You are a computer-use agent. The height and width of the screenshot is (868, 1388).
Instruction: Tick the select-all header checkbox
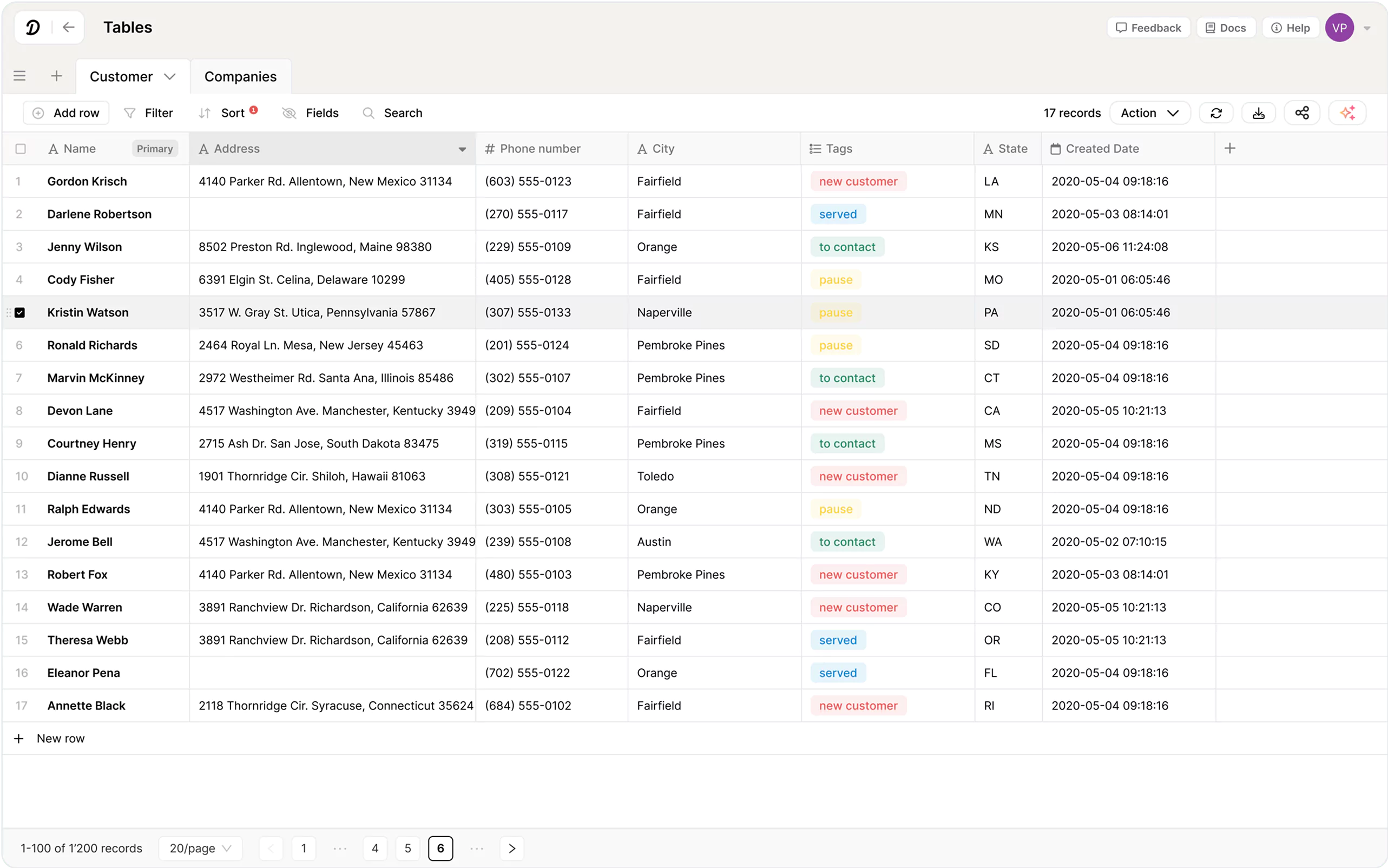coord(21,149)
